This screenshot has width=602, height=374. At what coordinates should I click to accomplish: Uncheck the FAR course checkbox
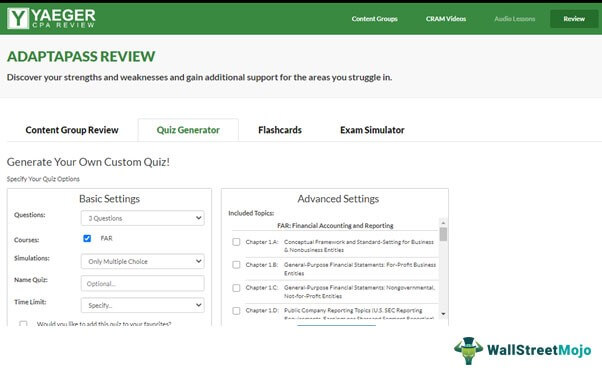87,238
